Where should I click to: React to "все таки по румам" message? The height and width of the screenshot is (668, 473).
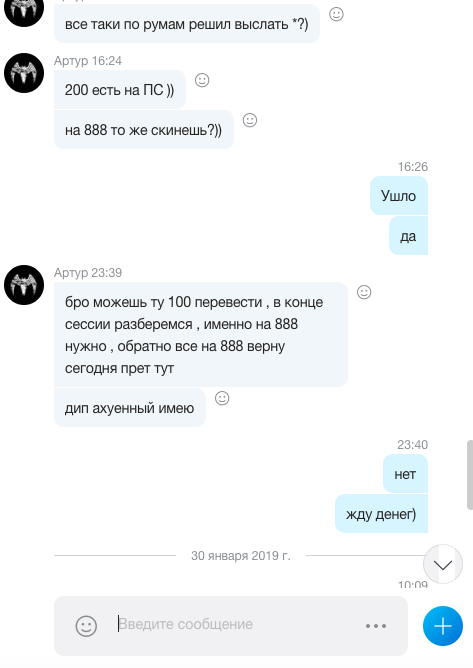(x=336, y=14)
